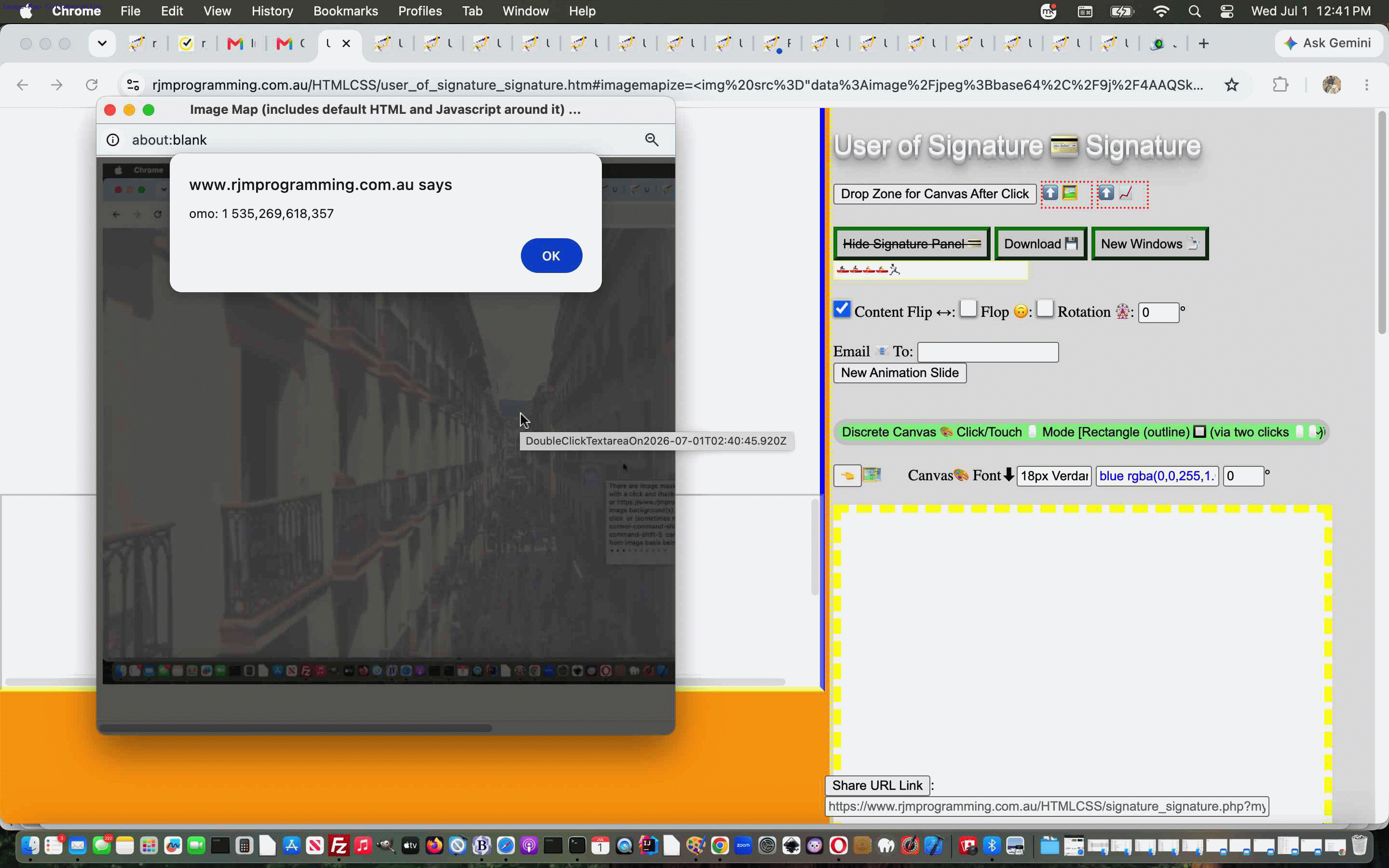
Task: Click the site settings icon in address bar
Action: (x=133, y=85)
